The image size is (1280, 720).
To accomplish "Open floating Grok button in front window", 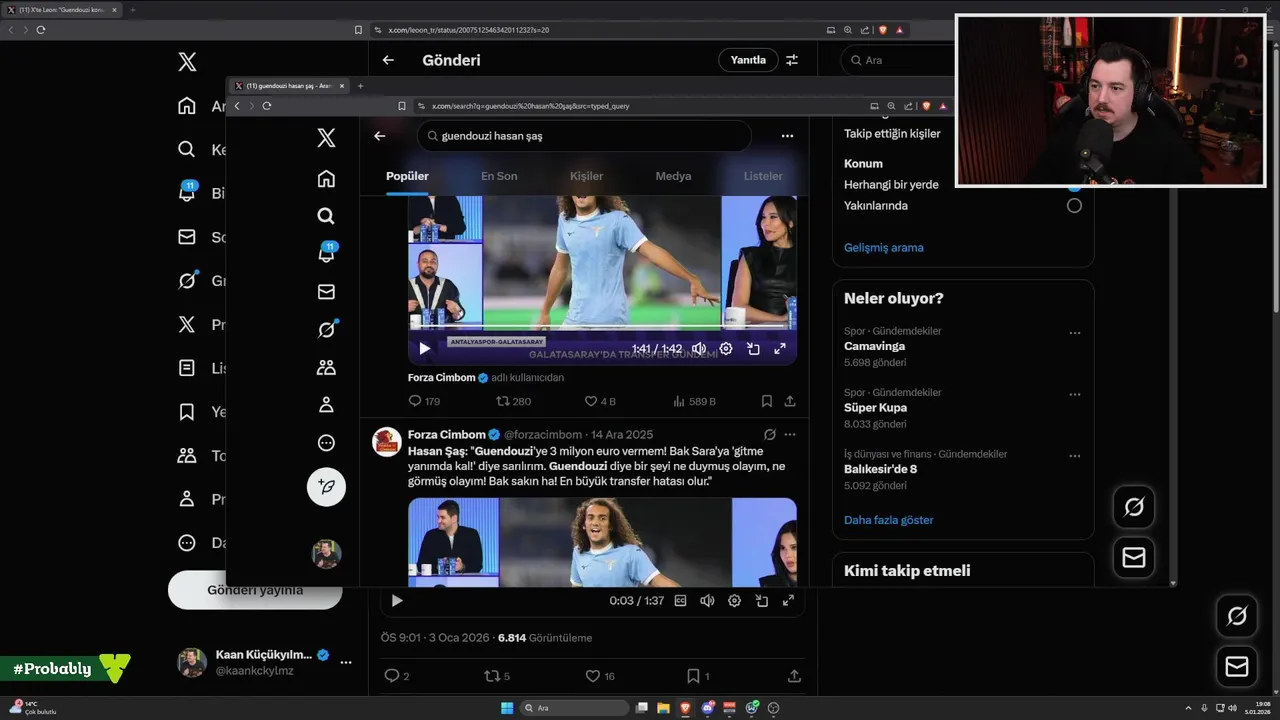I will click(x=1134, y=507).
